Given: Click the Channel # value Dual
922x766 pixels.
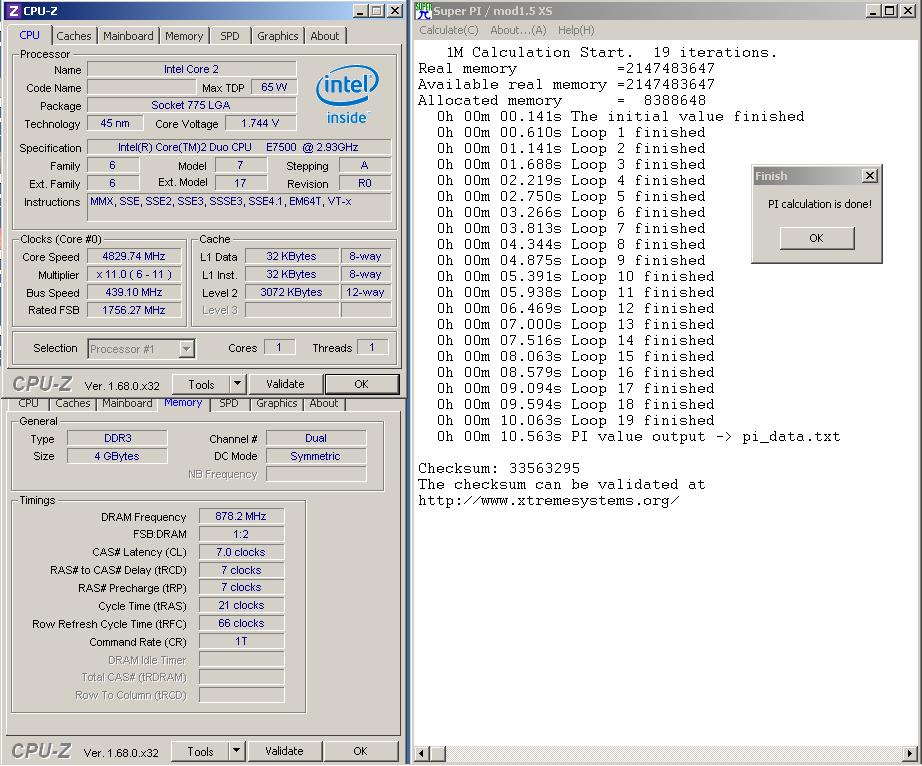Looking at the screenshot, I should click(316, 438).
